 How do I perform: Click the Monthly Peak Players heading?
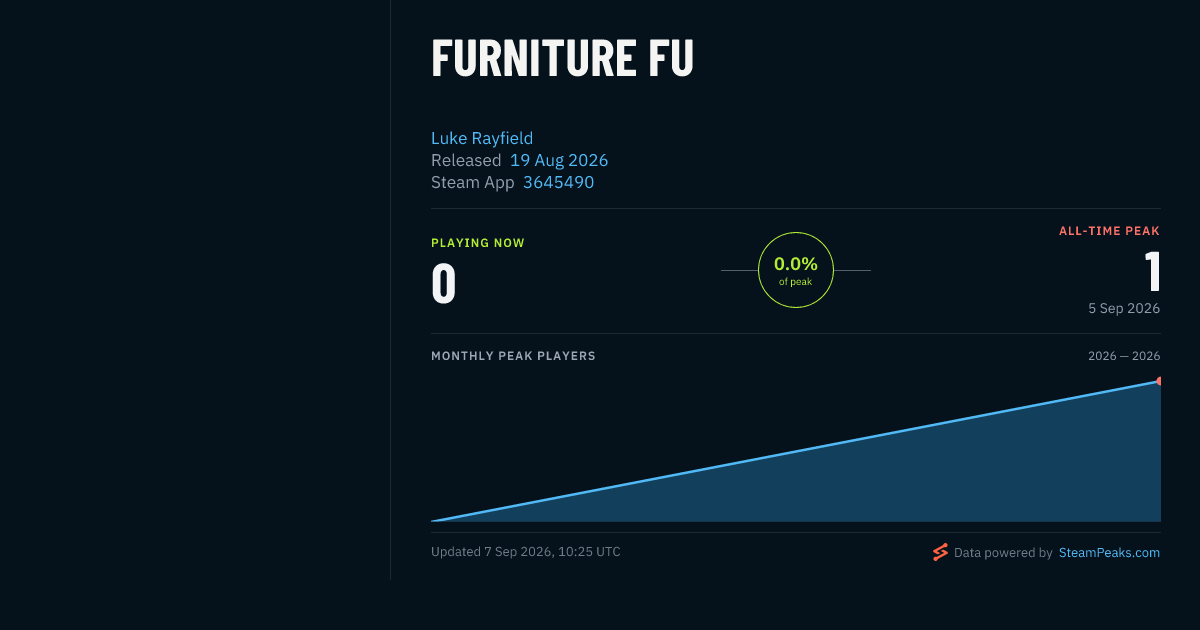[x=513, y=356]
